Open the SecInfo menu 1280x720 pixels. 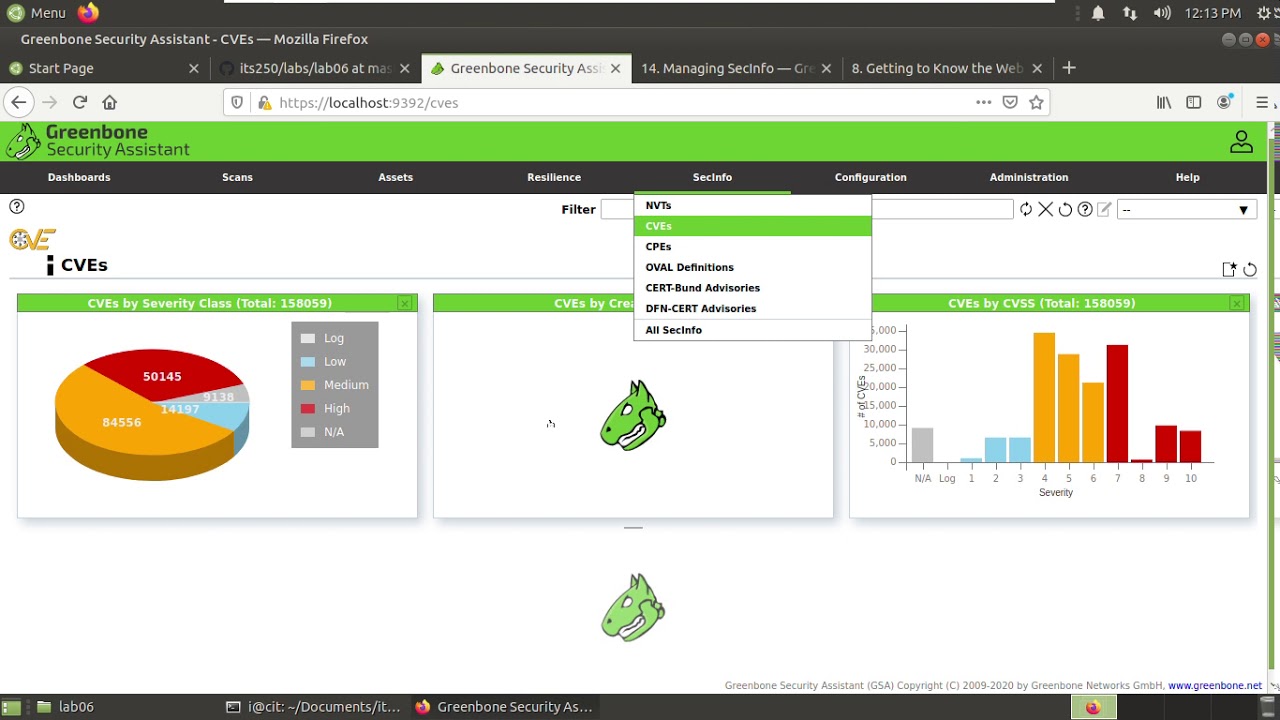(x=712, y=177)
